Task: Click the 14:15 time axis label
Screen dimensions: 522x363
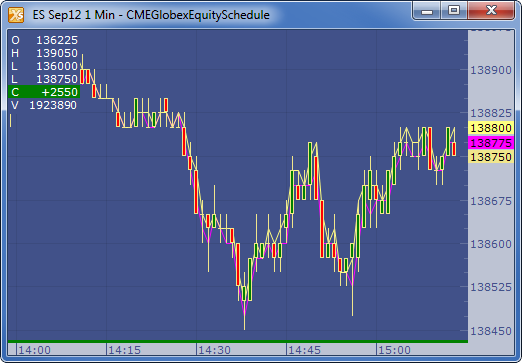Action: tap(124, 350)
